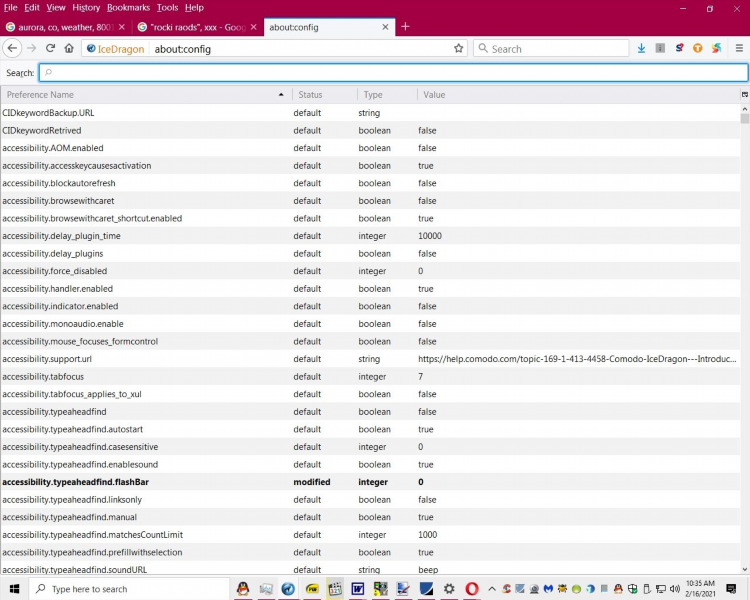Open the column picker button in table header
This screenshot has height=600, width=750.
(745, 95)
